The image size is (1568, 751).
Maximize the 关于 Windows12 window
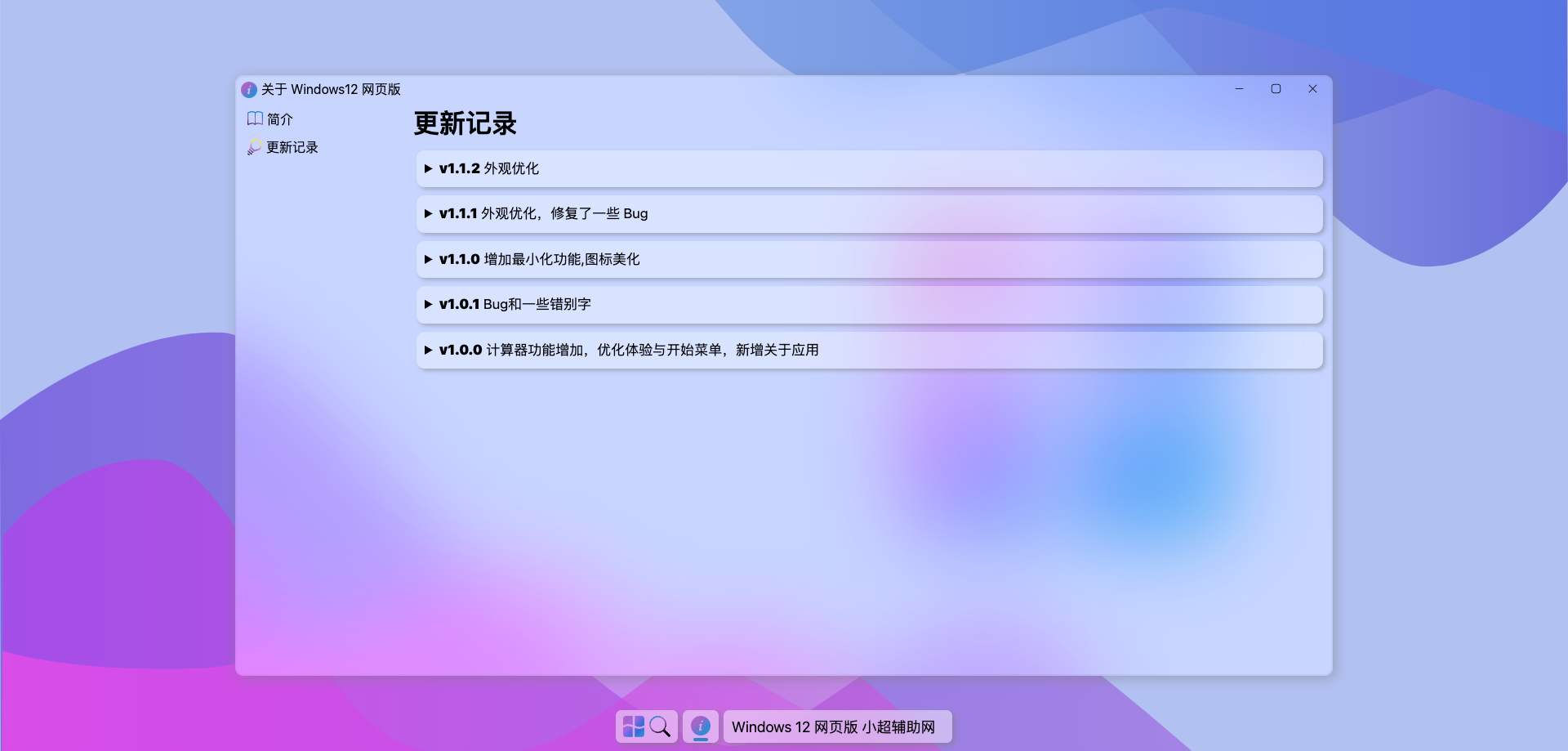(1276, 89)
